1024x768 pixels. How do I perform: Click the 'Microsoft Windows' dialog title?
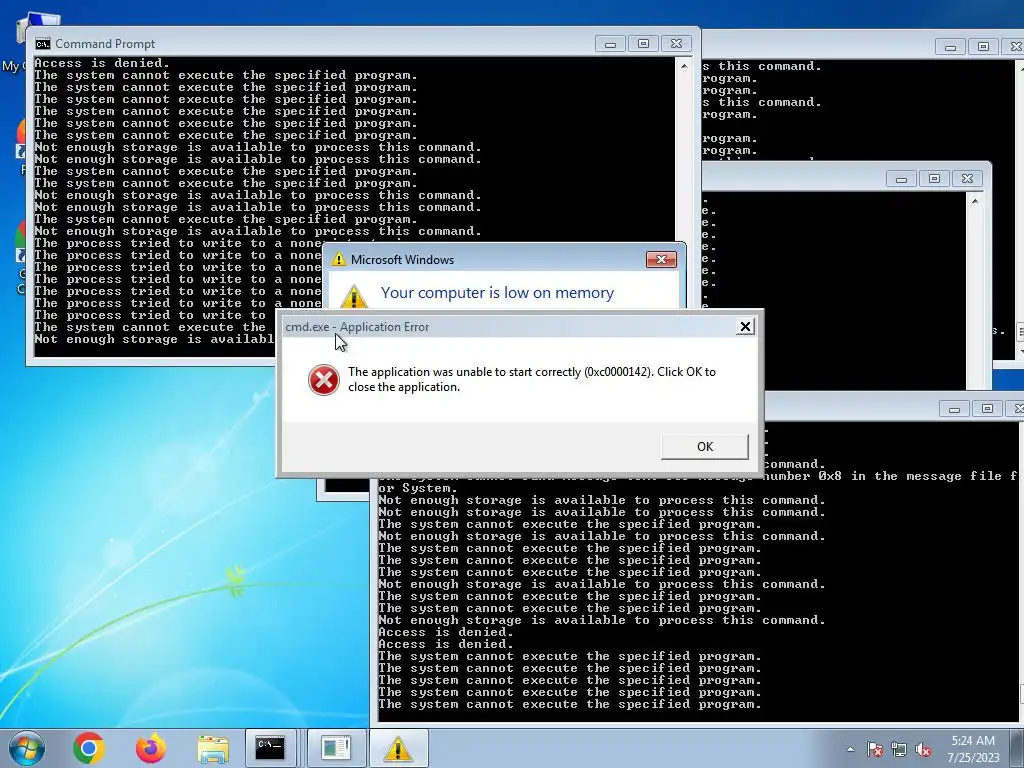point(402,260)
